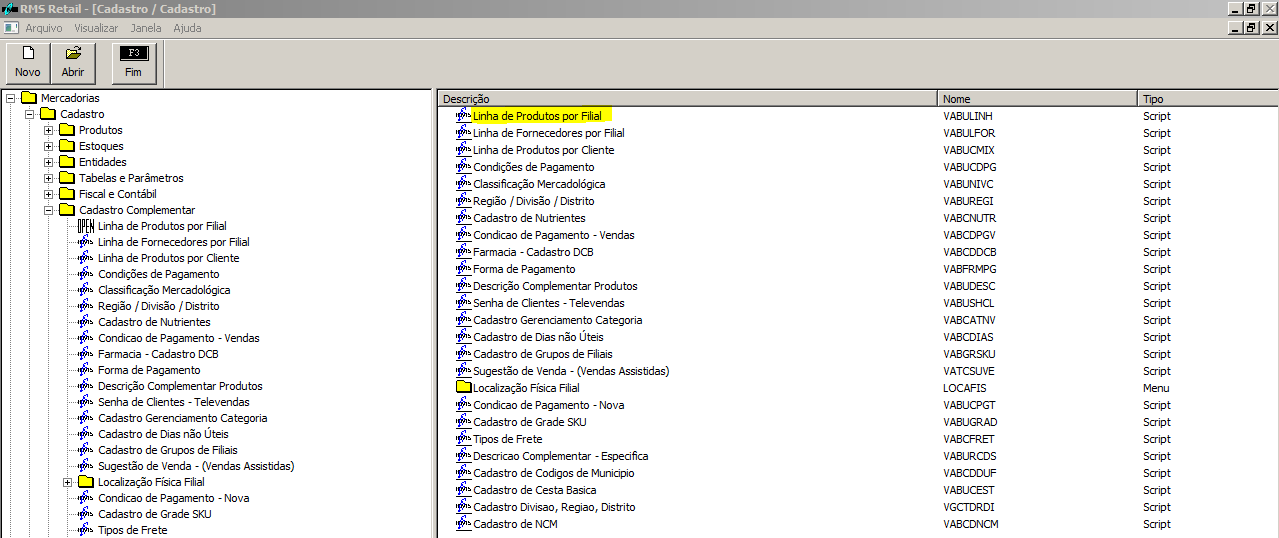The height and width of the screenshot is (538, 1279).
Task: Open the Arquivo menu
Action: tap(44, 28)
